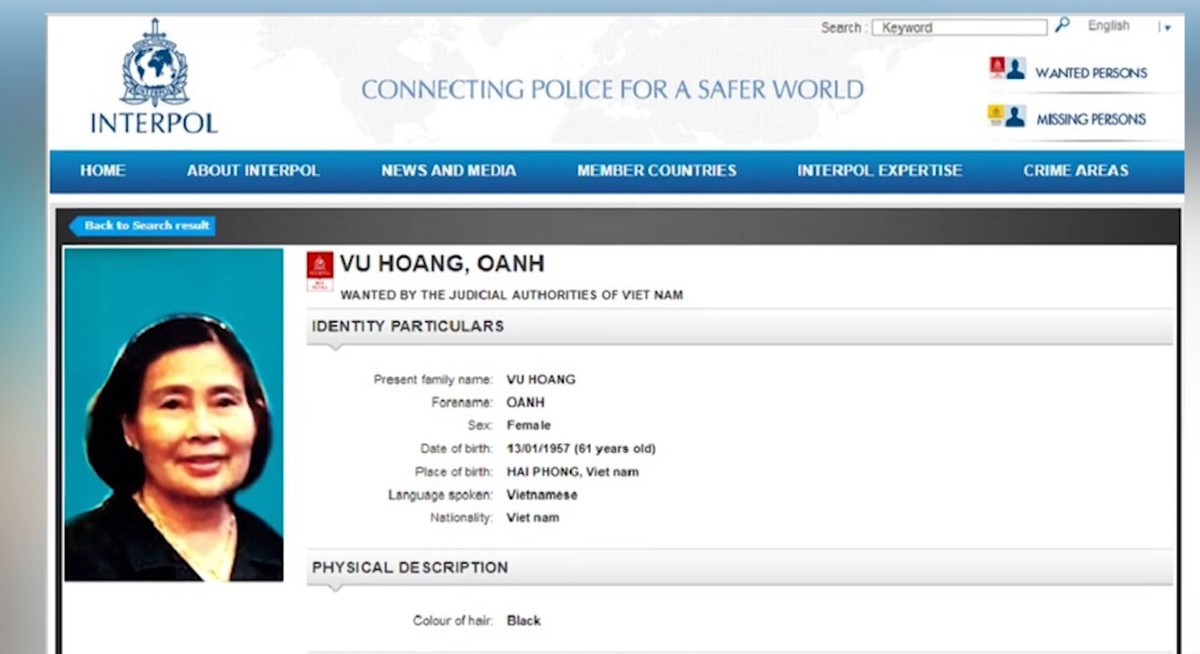1200x654 pixels.
Task: Go to the Home menu item
Action: pyautogui.click(x=103, y=171)
